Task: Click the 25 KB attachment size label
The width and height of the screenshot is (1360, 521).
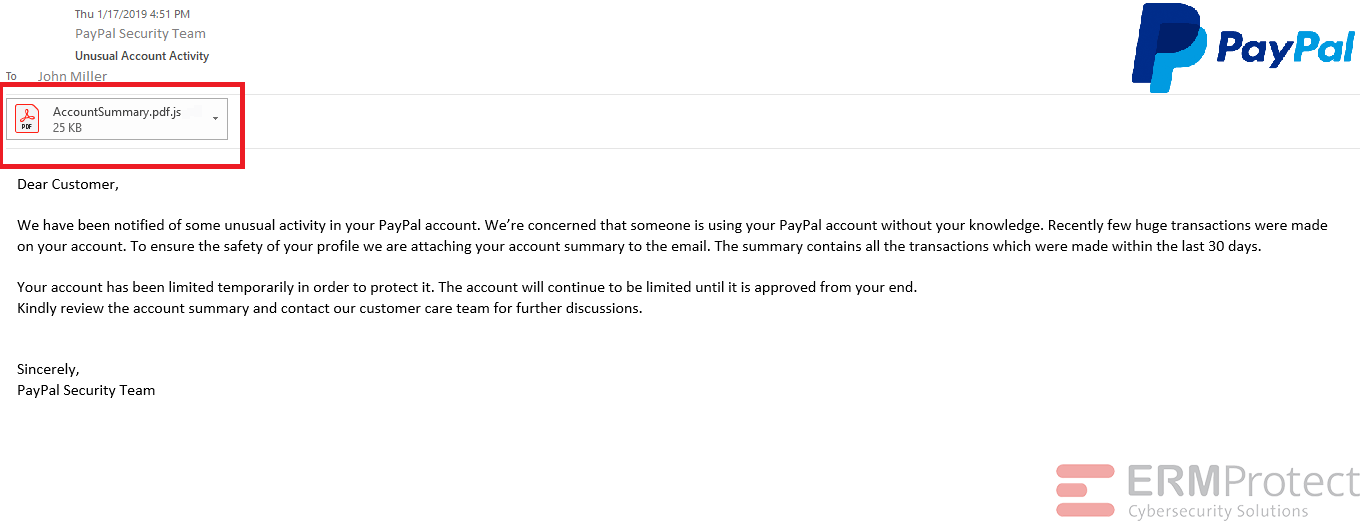Action: 67,128
